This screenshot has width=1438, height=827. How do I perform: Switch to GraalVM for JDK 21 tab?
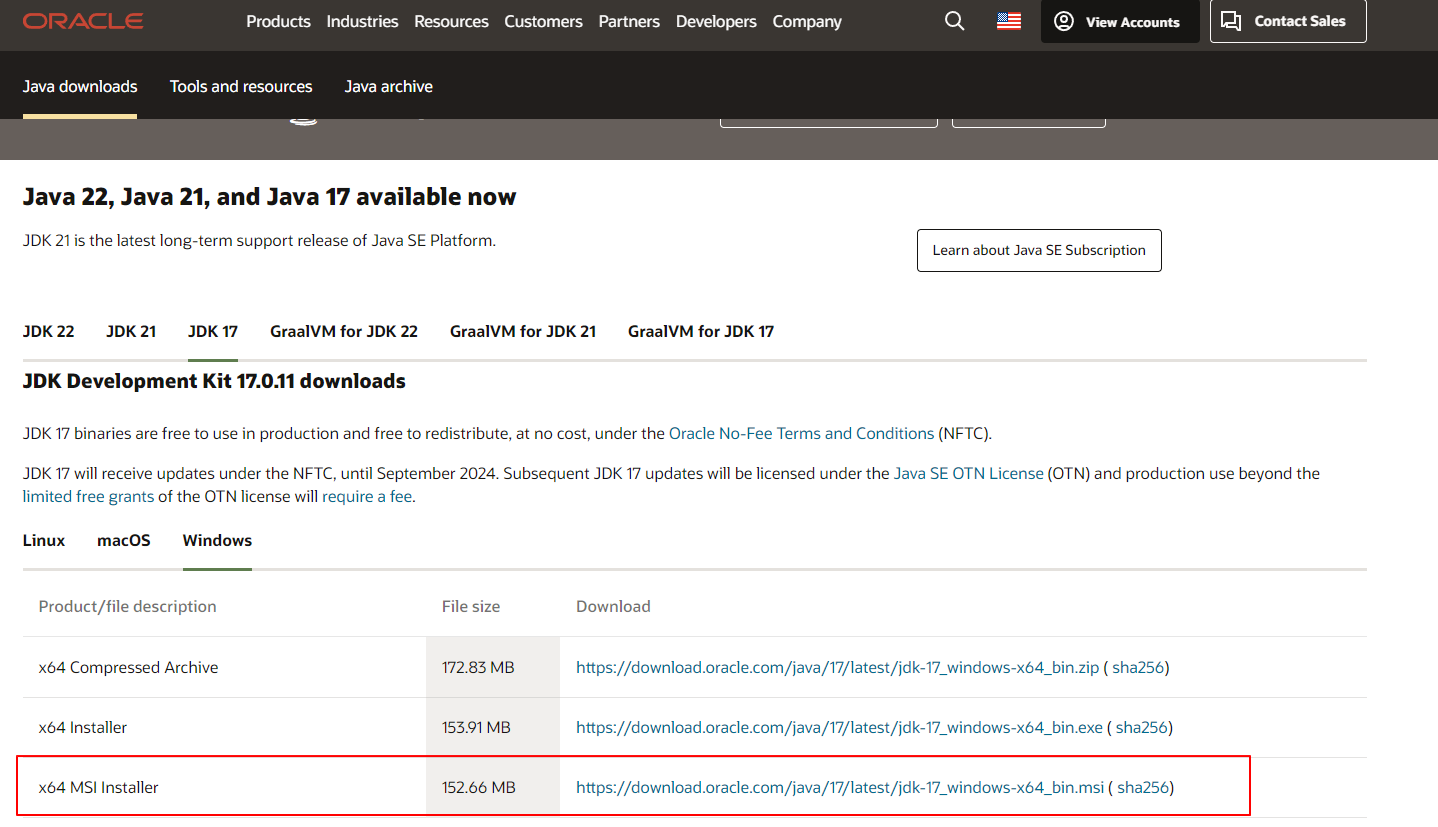523,331
